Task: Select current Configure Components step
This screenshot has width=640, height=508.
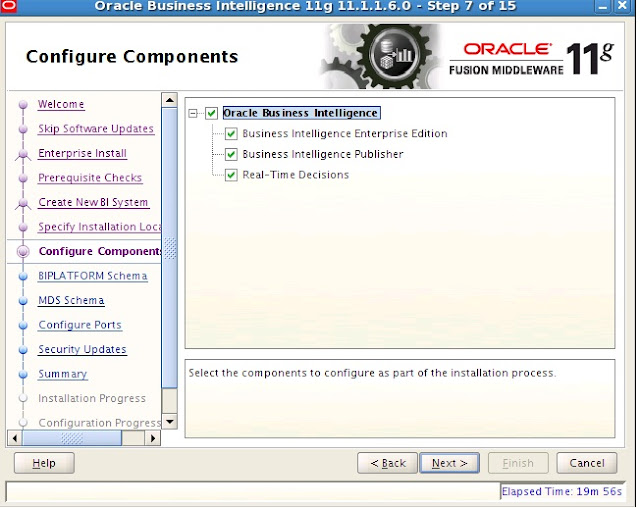Action: click(x=100, y=251)
